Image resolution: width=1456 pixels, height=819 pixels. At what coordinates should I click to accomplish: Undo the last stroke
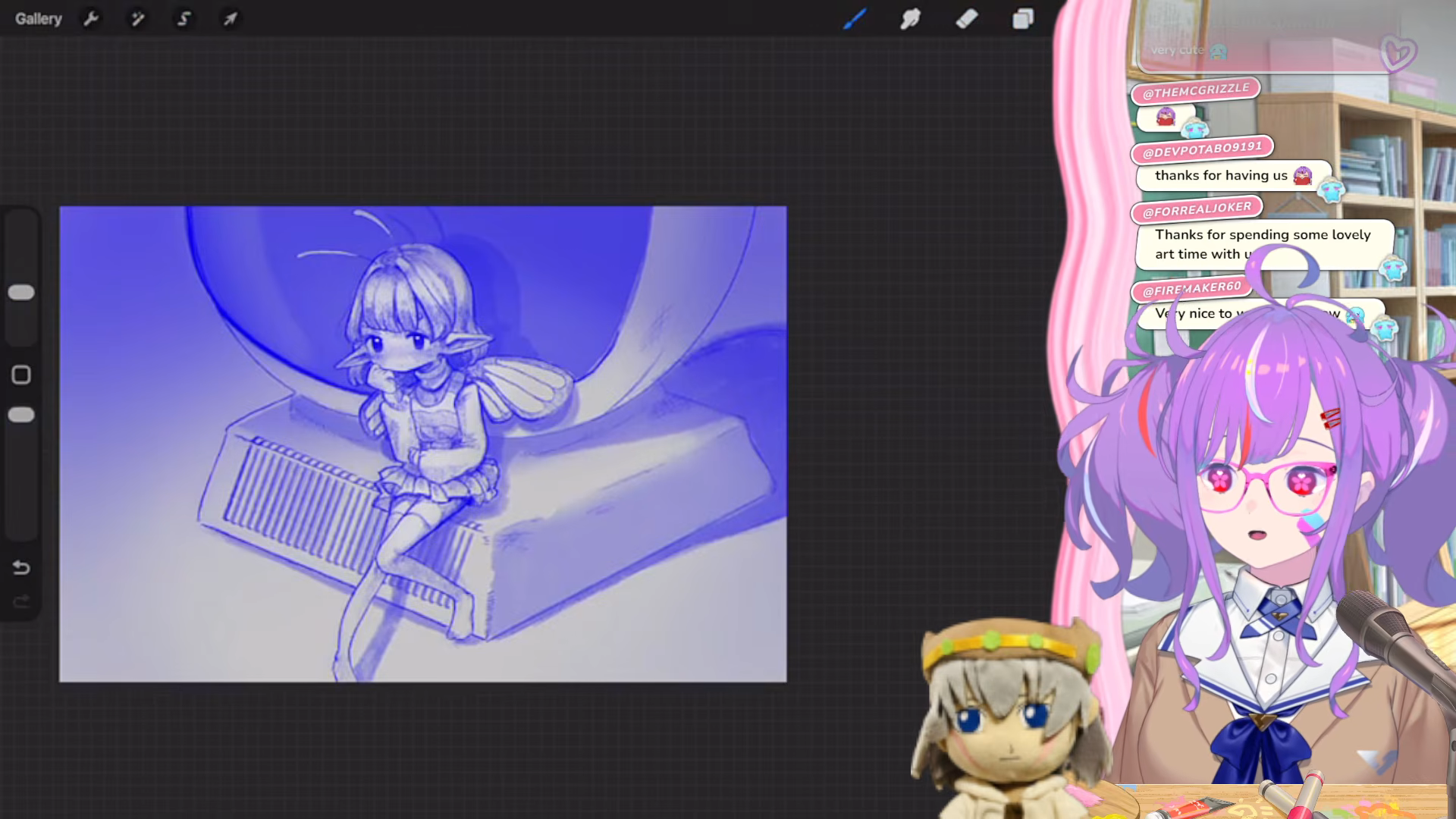click(x=21, y=567)
